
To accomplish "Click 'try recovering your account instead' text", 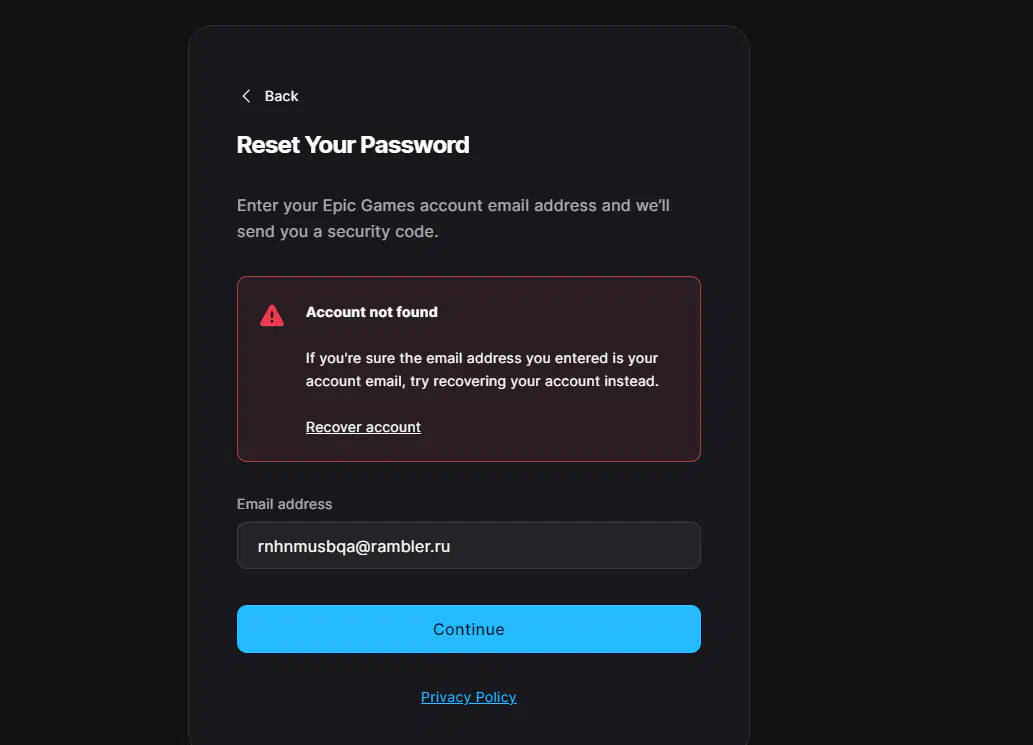I will pyautogui.click(x=533, y=381).
